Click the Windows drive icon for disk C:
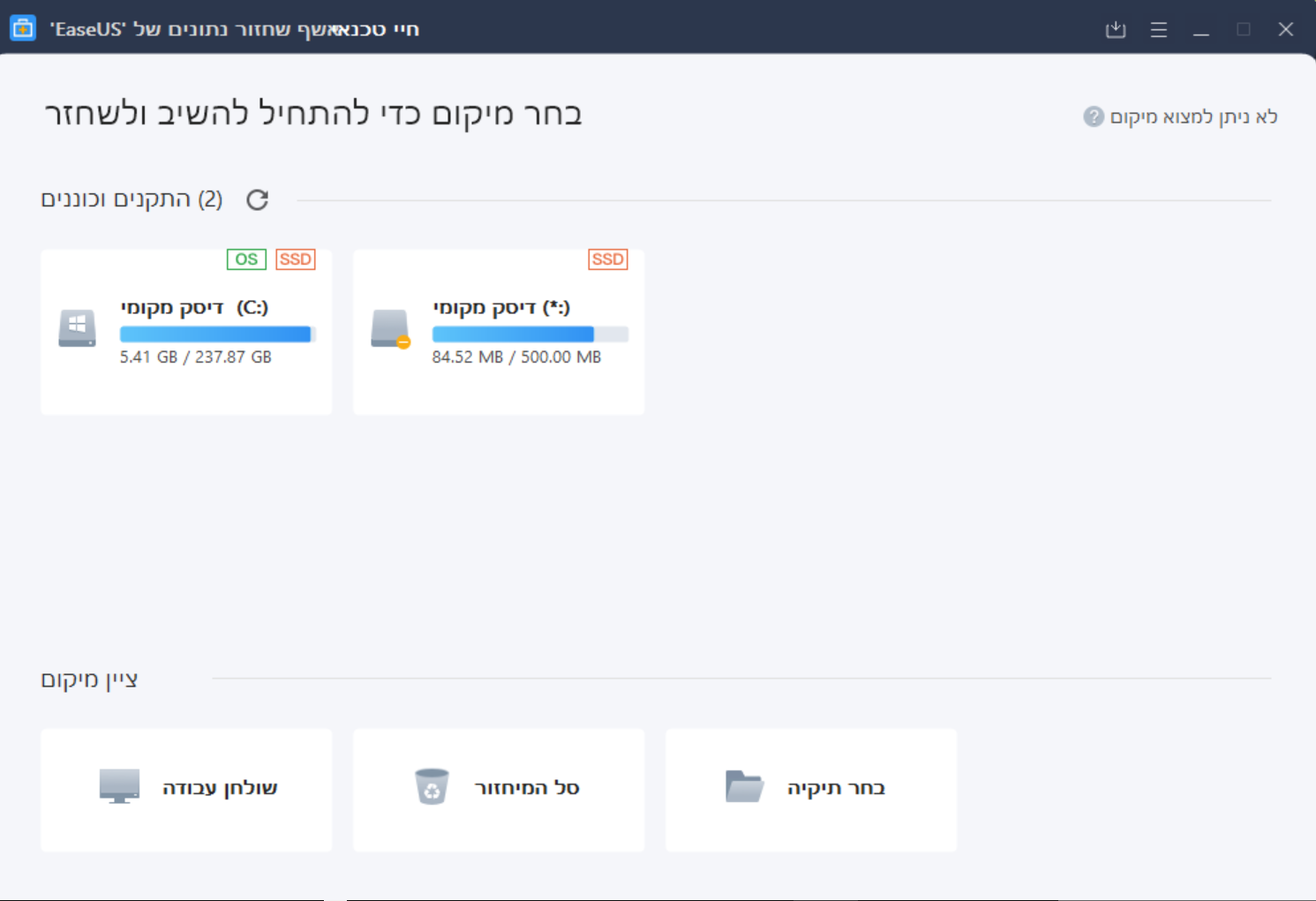The width and height of the screenshot is (1316, 901). [78, 328]
